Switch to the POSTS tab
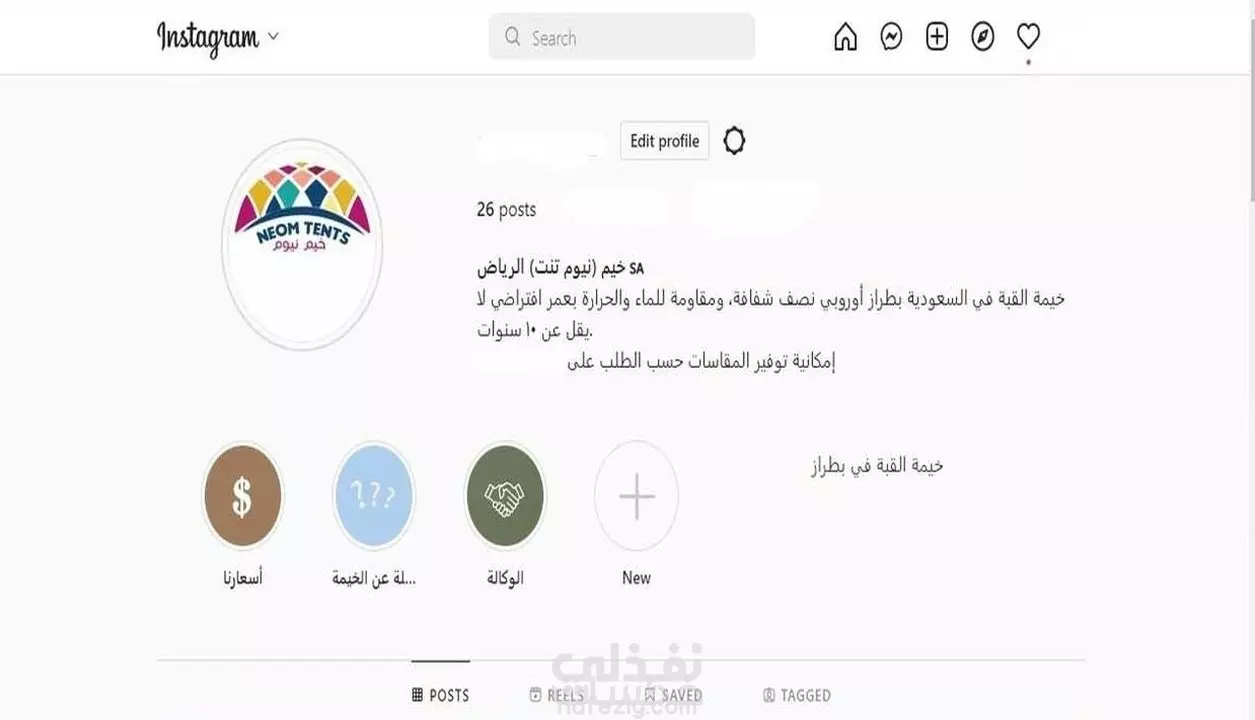1255x720 pixels. (440, 694)
